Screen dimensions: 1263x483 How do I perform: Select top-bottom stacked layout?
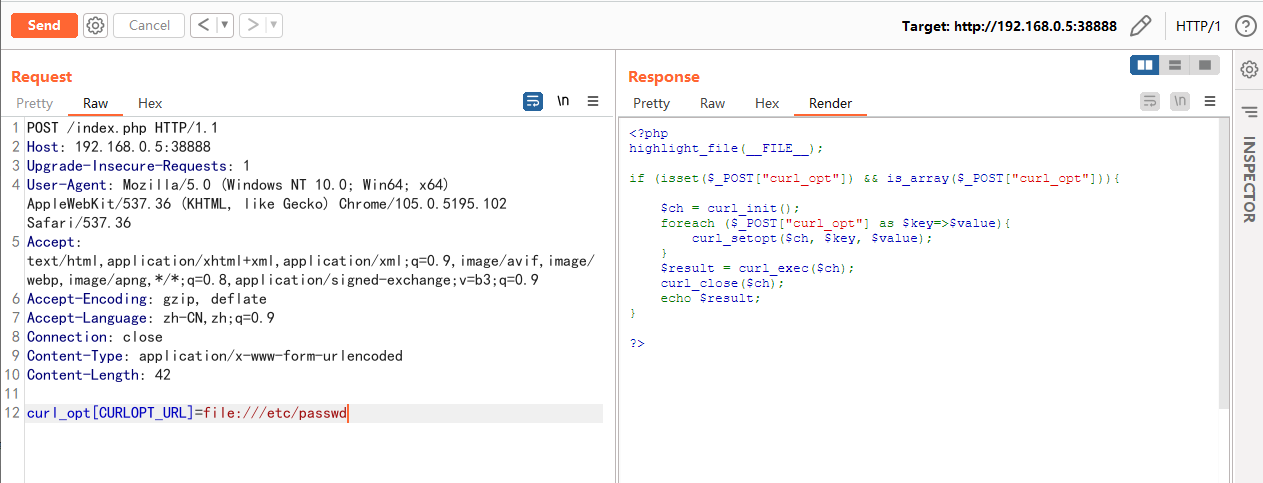coord(1175,65)
